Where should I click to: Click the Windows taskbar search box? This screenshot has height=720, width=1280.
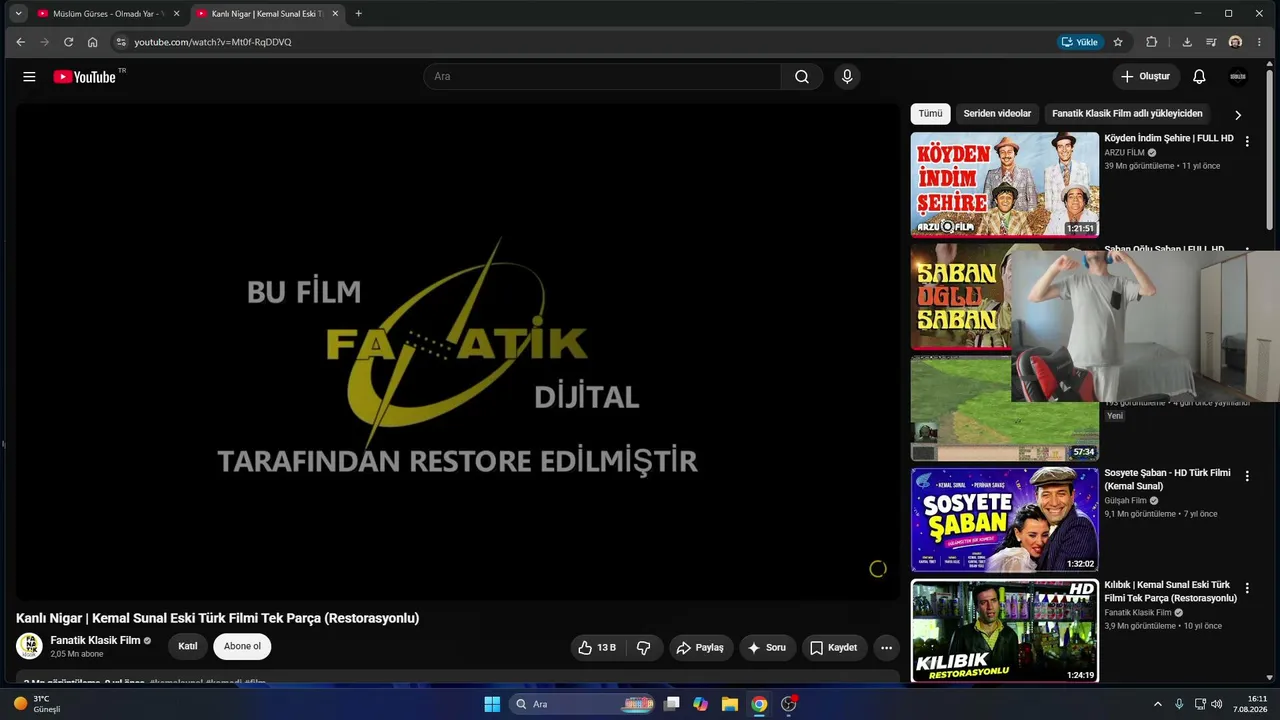[584, 704]
